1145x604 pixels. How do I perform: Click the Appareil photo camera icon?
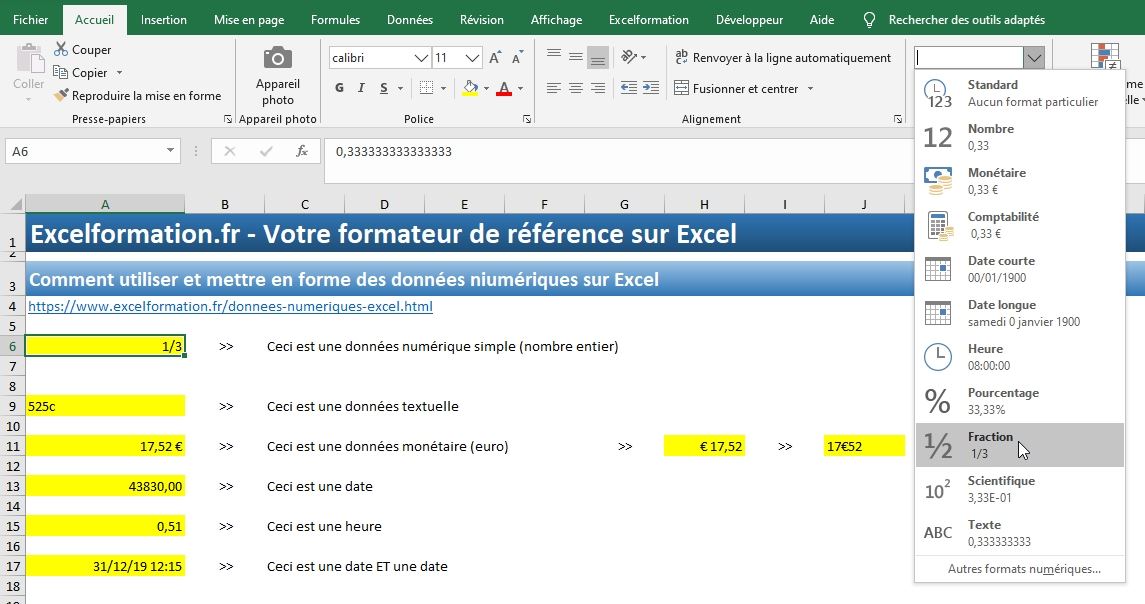click(278, 59)
